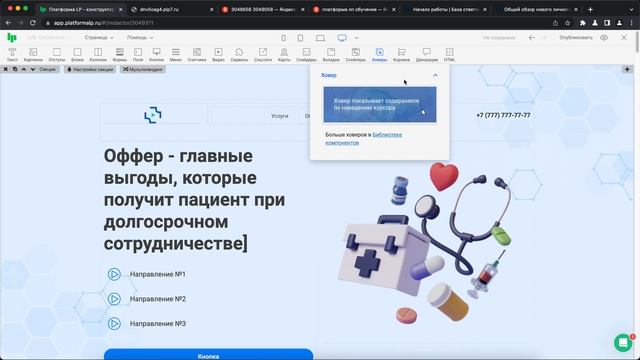
Task: Move section up with arrow
Action: pos(24,69)
